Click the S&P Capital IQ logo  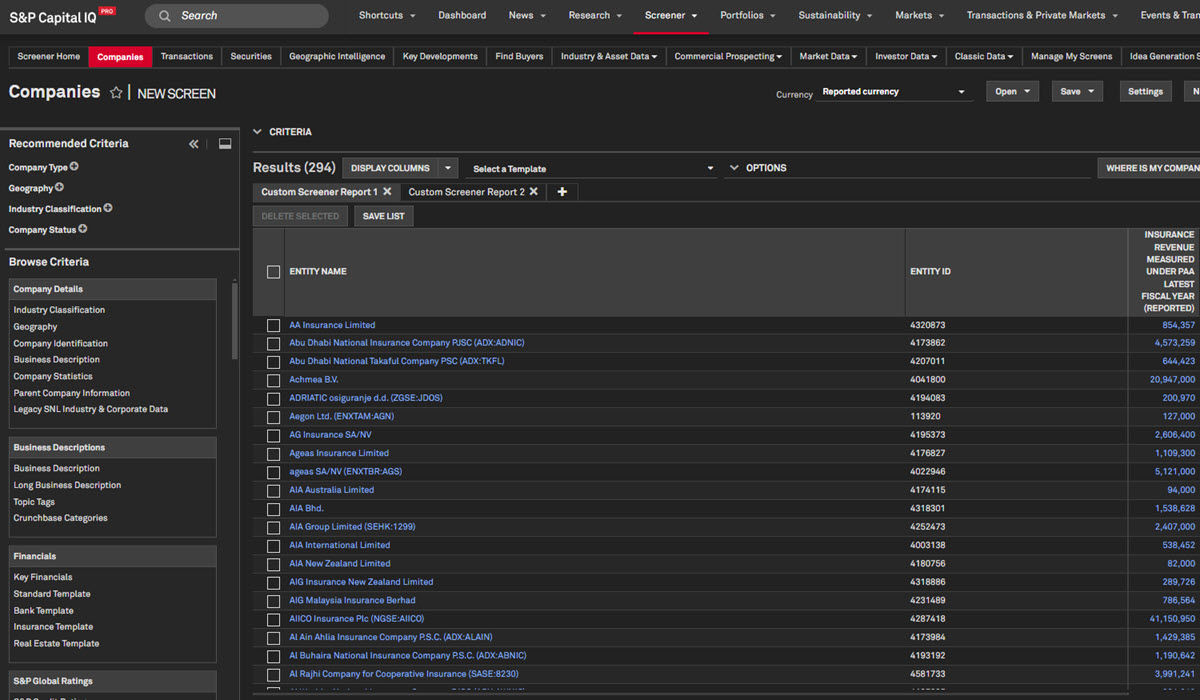click(x=62, y=16)
